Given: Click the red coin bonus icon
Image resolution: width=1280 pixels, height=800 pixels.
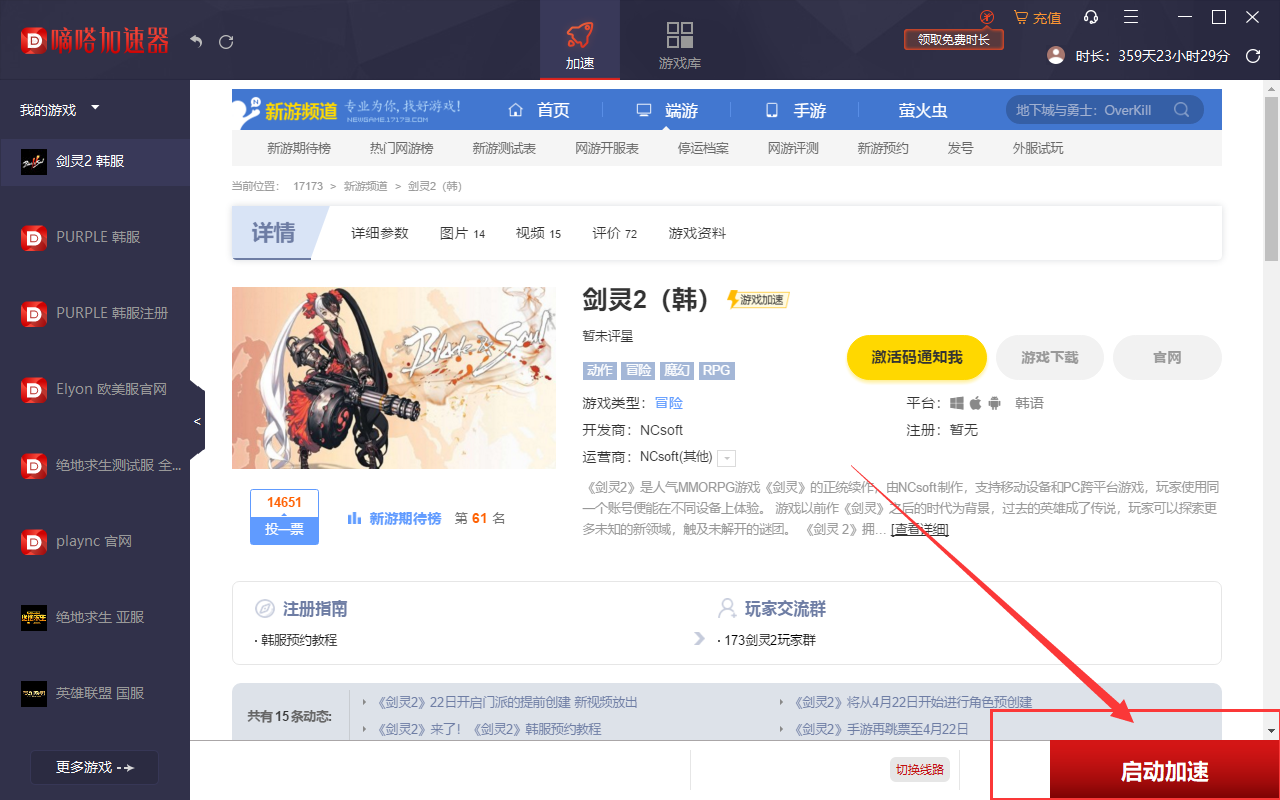Looking at the screenshot, I should (987, 17).
